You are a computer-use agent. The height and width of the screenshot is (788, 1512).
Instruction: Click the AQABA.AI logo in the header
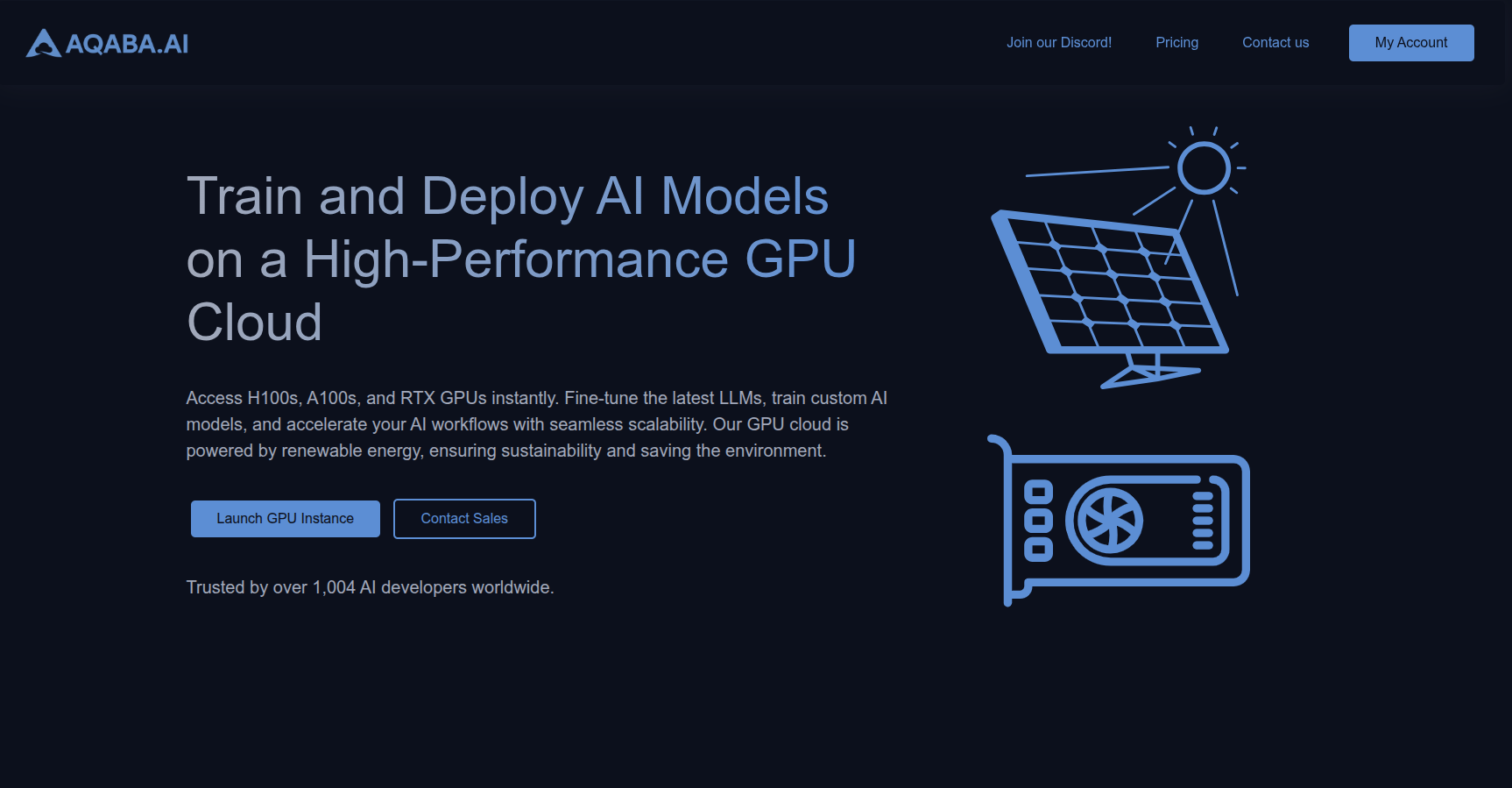(x=108, y=43)
